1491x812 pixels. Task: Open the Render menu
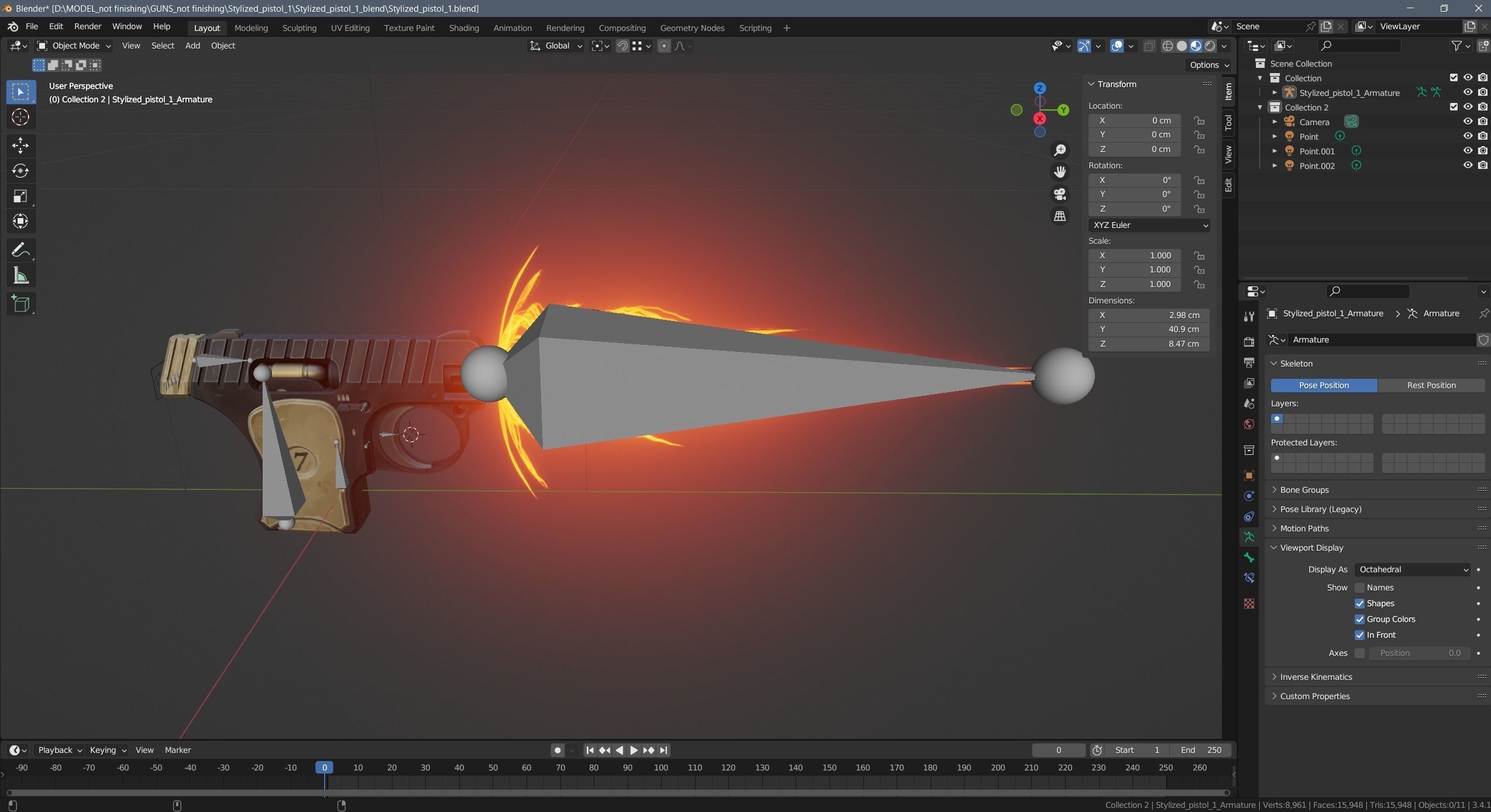pyautogui.click(x=88, y=26)
